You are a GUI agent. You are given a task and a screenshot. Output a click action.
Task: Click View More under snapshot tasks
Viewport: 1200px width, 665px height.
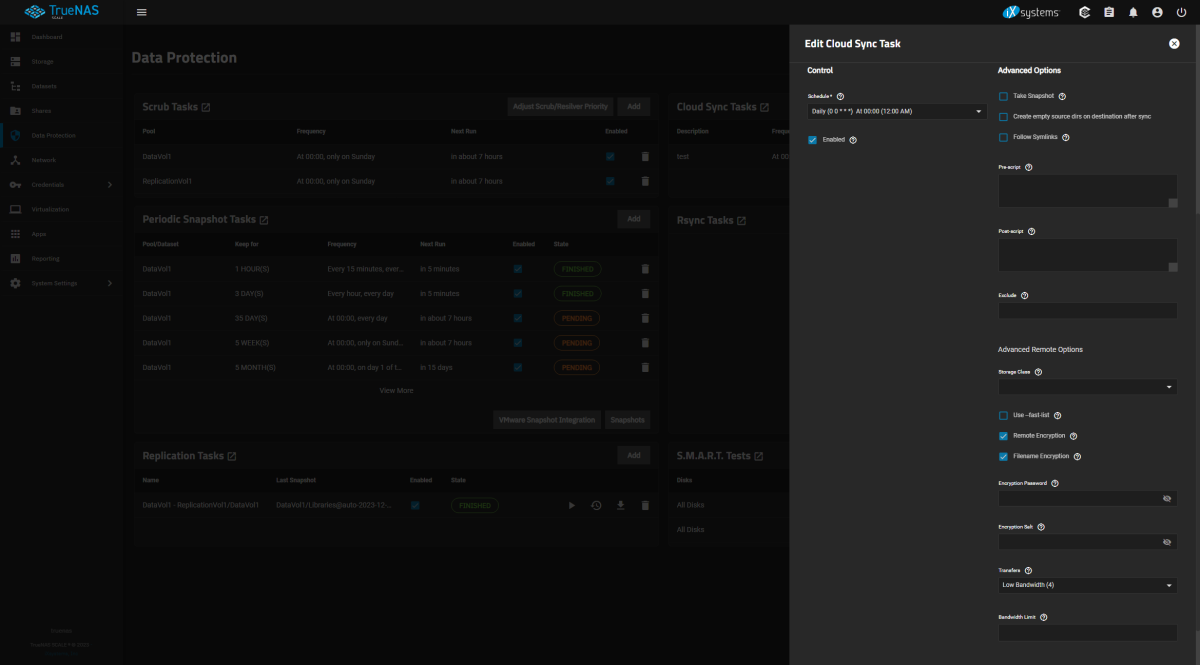396,391
